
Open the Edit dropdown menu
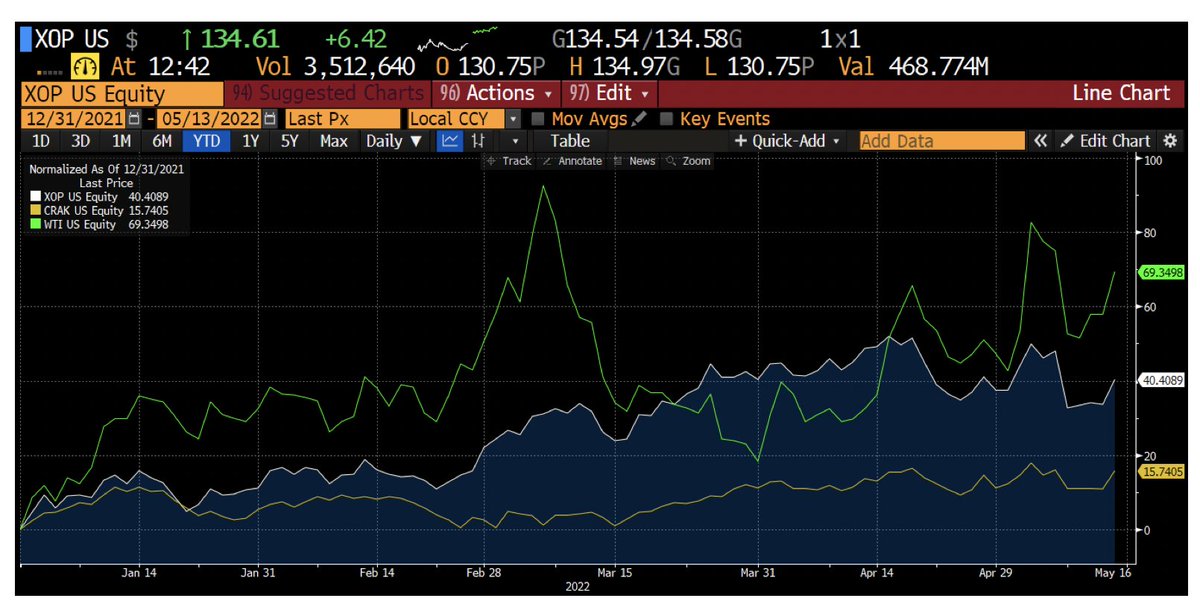[x=609, y=94]
